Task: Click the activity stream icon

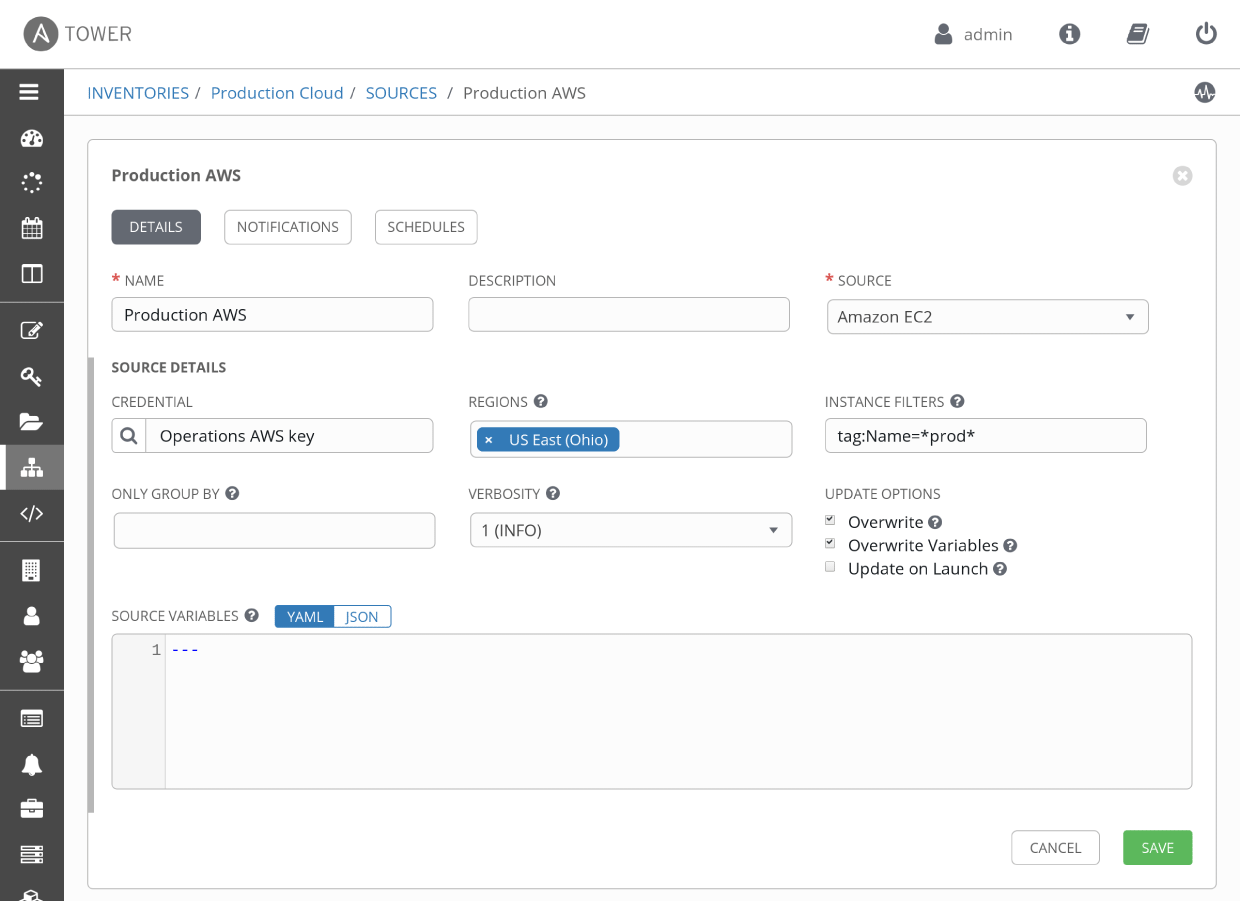Action: pyautogui.click(x=1204, y=93)
